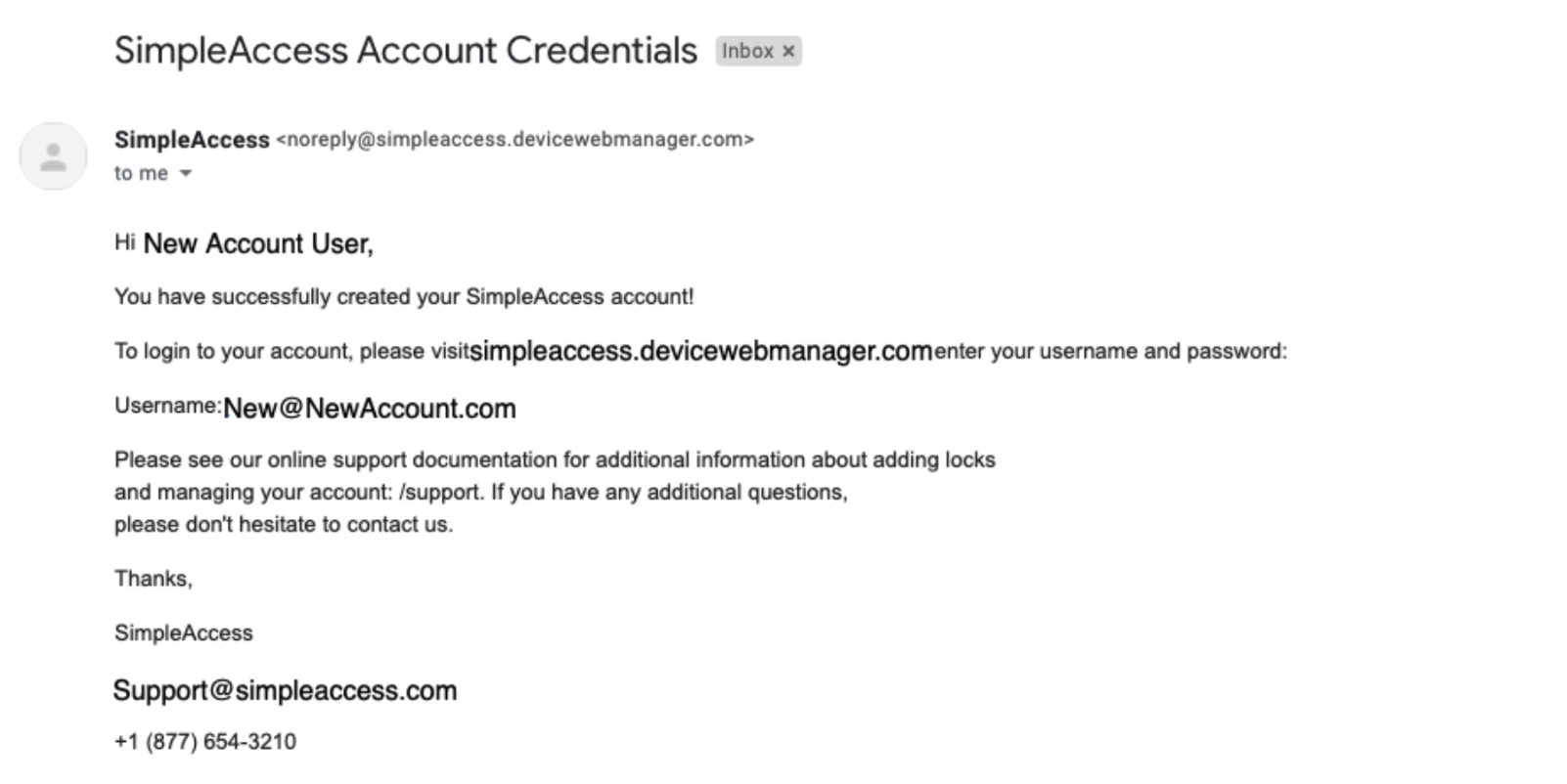The height and width of the screenshot is (784, 1567).
Task: Click the sender profile avatar icon
Action: click(54, 156)
